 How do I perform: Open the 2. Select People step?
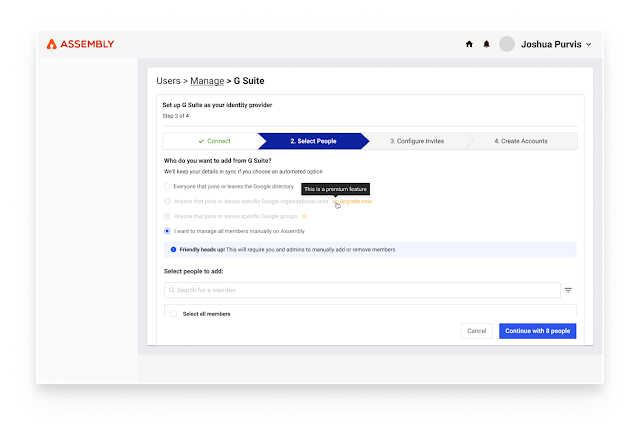[313, 141]
